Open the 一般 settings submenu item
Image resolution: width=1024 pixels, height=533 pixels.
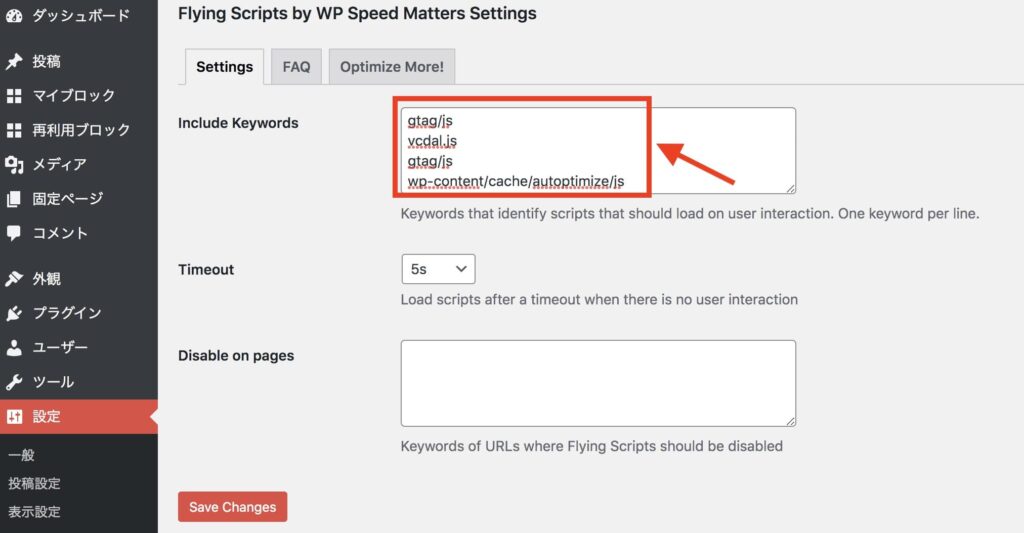click(x=22, y=455)
